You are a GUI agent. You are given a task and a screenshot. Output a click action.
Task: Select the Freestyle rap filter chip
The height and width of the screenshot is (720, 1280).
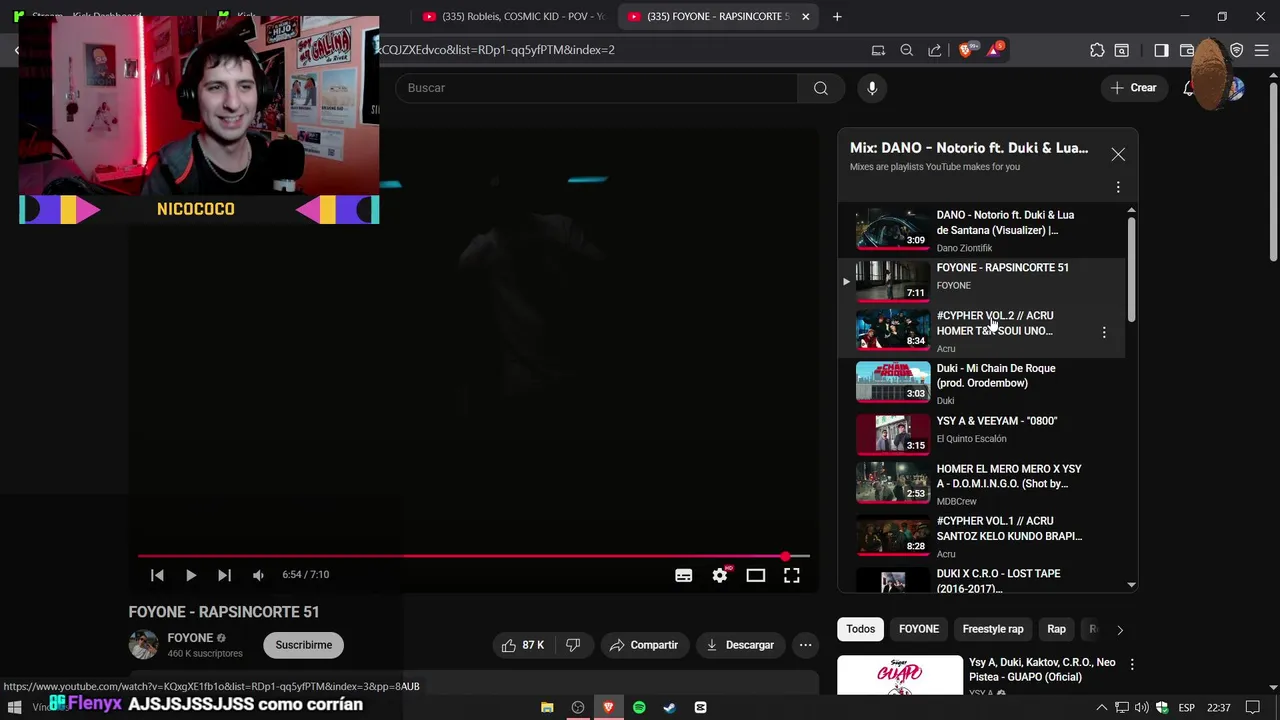pyautogui.click(x=993, y=629)
